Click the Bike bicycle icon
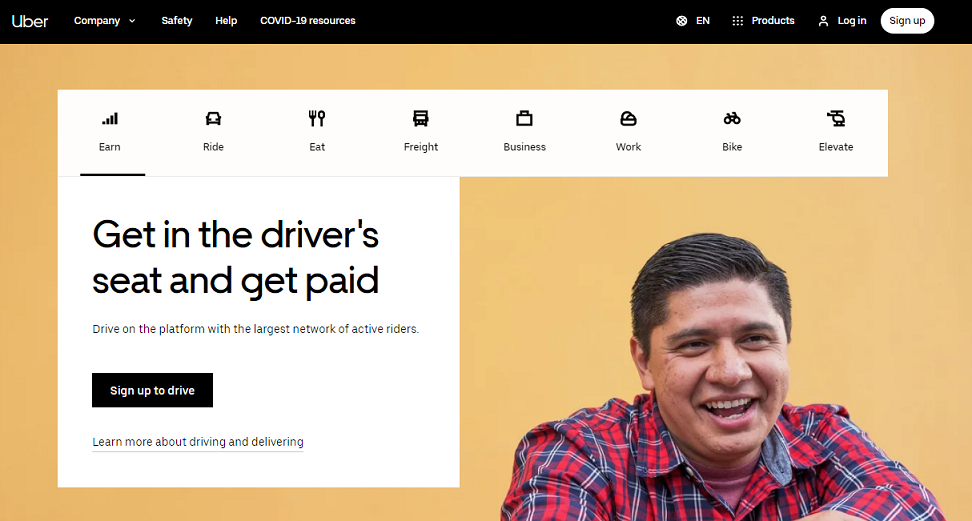The height and width of the screenshot is (521, 972). coord(732,118)
